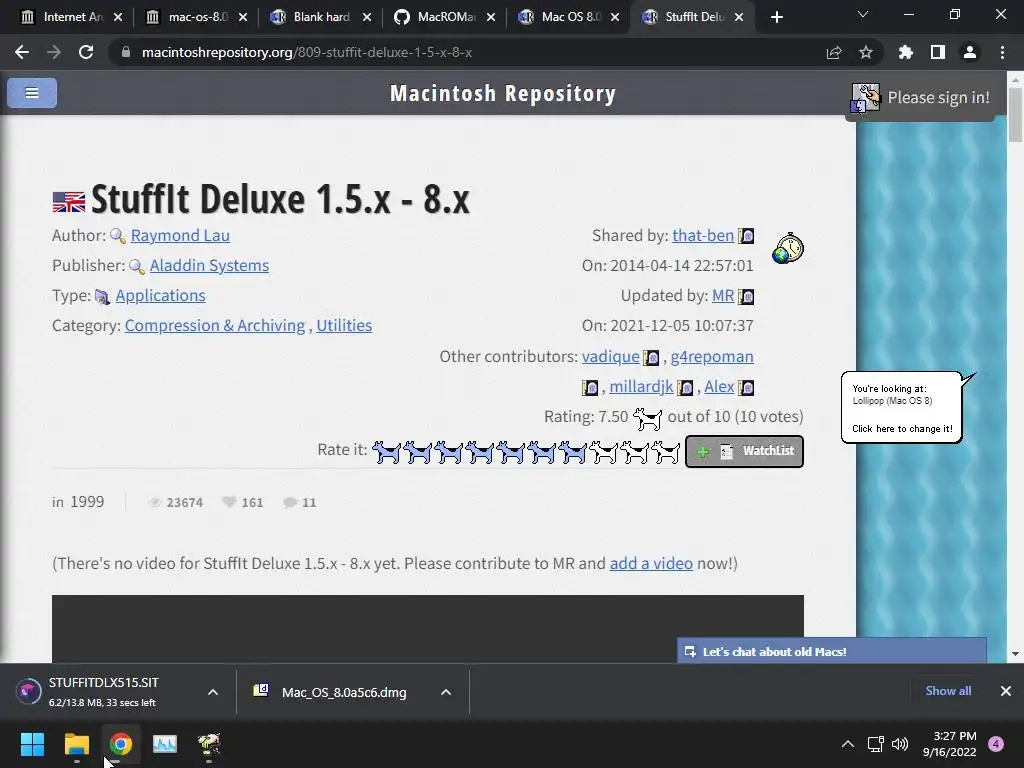Image resolution: width=1024 pixels, height=768 pixels.
Task: Open a new browser tab
Action: [776, 17]
